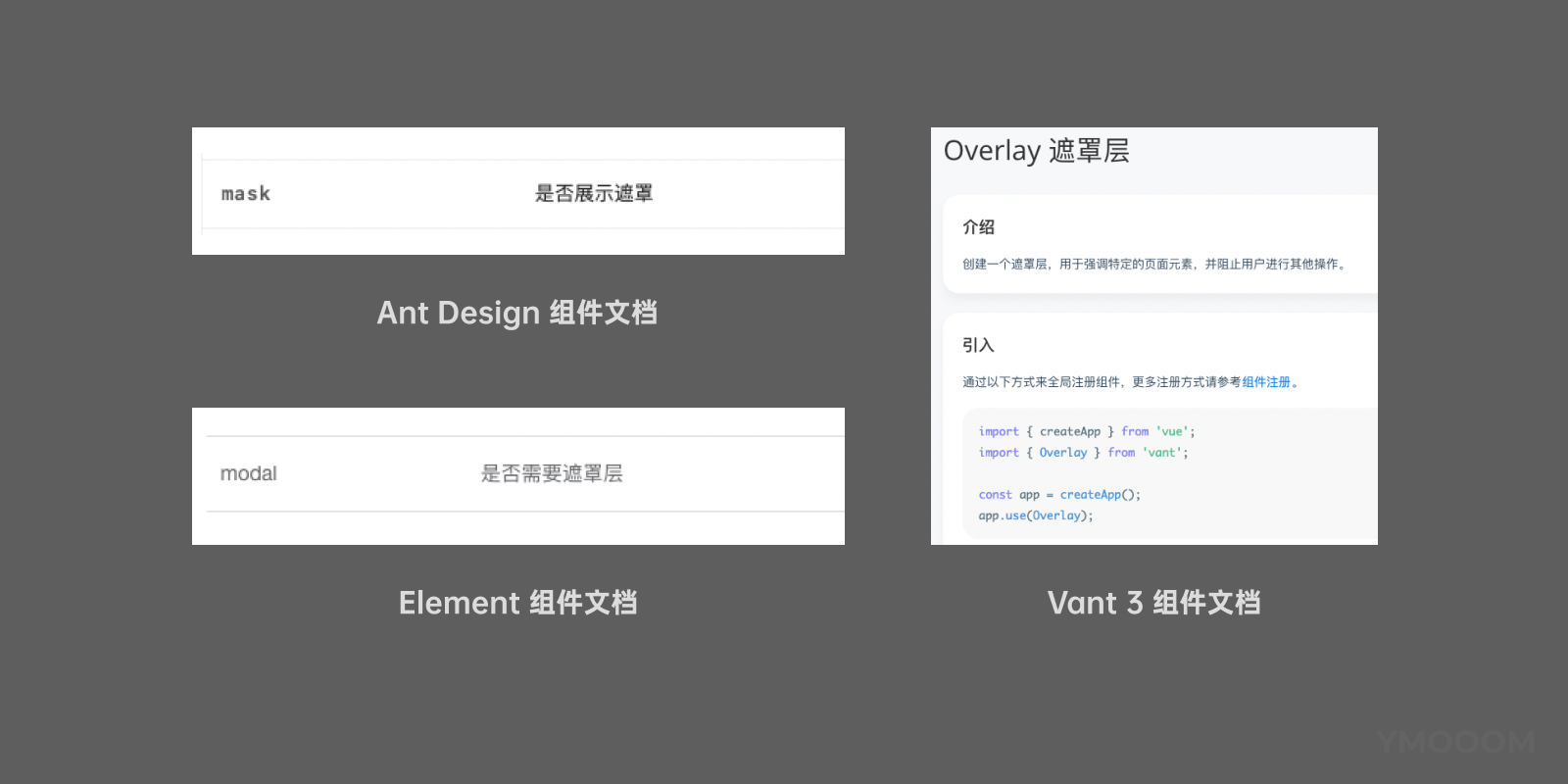The width and height of the screenshot is (1568, 784).
Task: Click the code line importing createApp from 'vue'
Action: click(1087, 431)
